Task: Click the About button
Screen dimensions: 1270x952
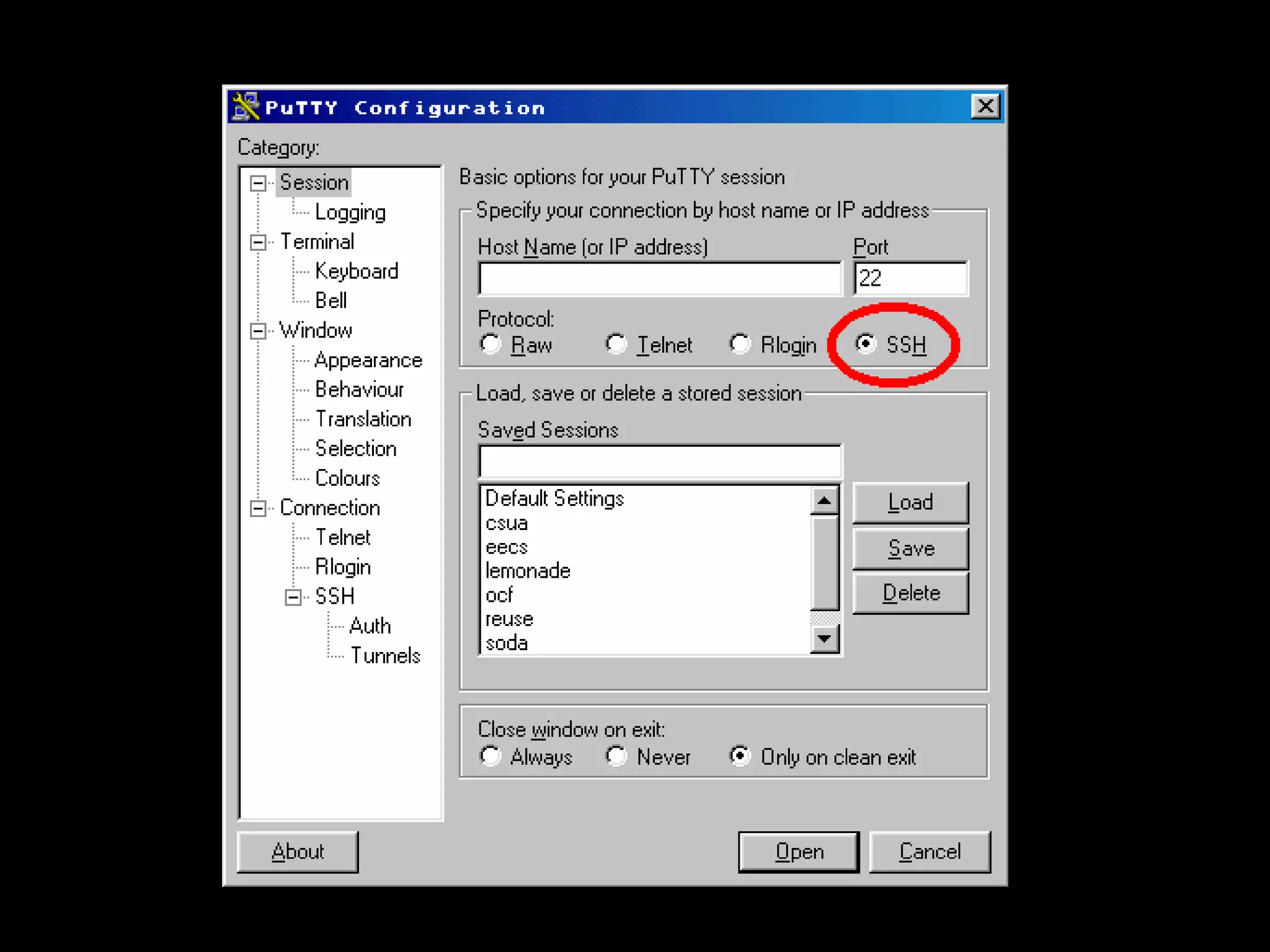Action: point(297,852)
